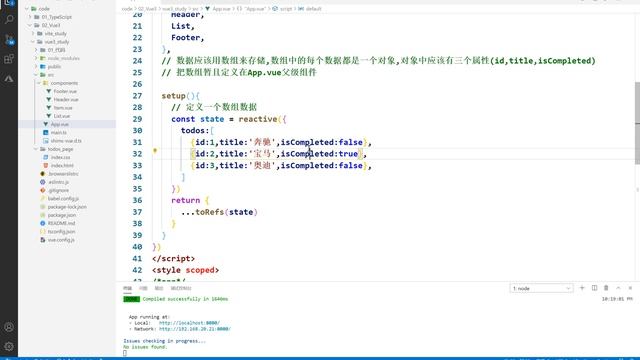Click the lightbulb quick-fix icon at line 32
This screenshot has height=360, width=640.
[x=155, y=151]
